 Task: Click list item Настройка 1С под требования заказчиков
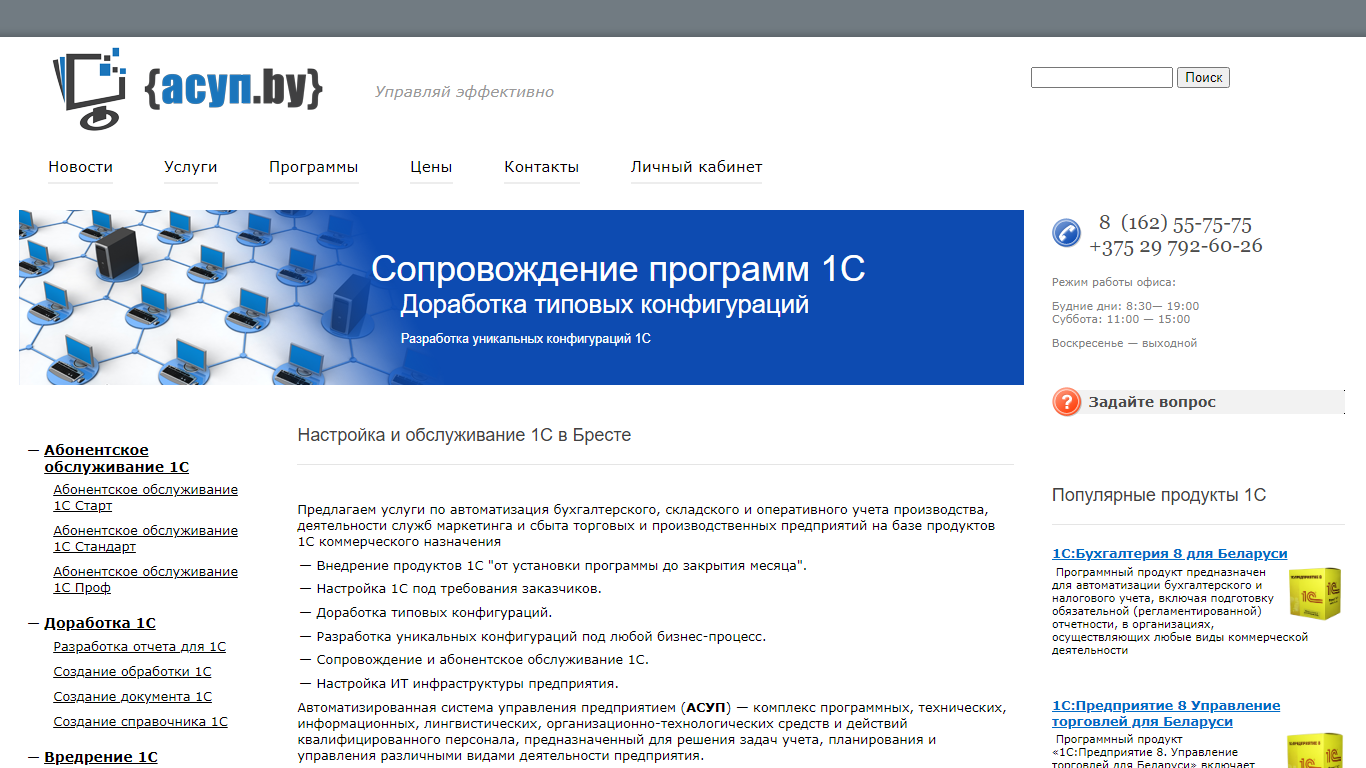(459, 588)
